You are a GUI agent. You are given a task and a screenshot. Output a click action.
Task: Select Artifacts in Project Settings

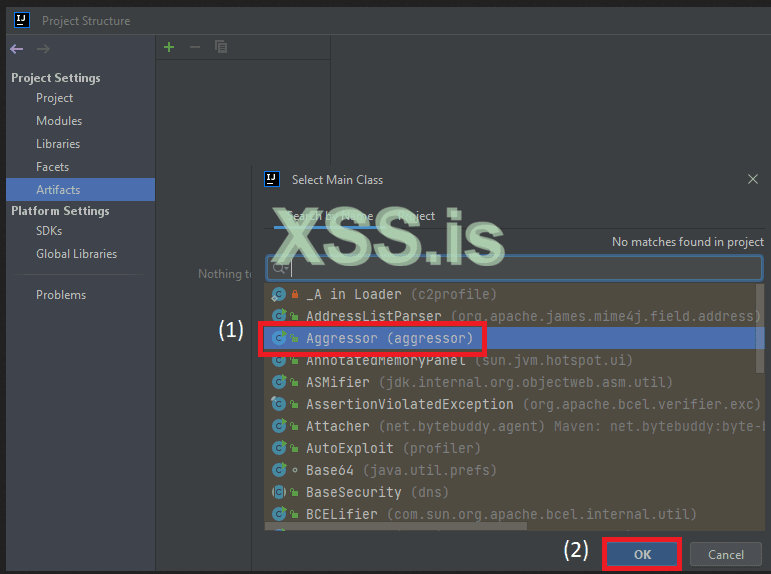(81, 189)
